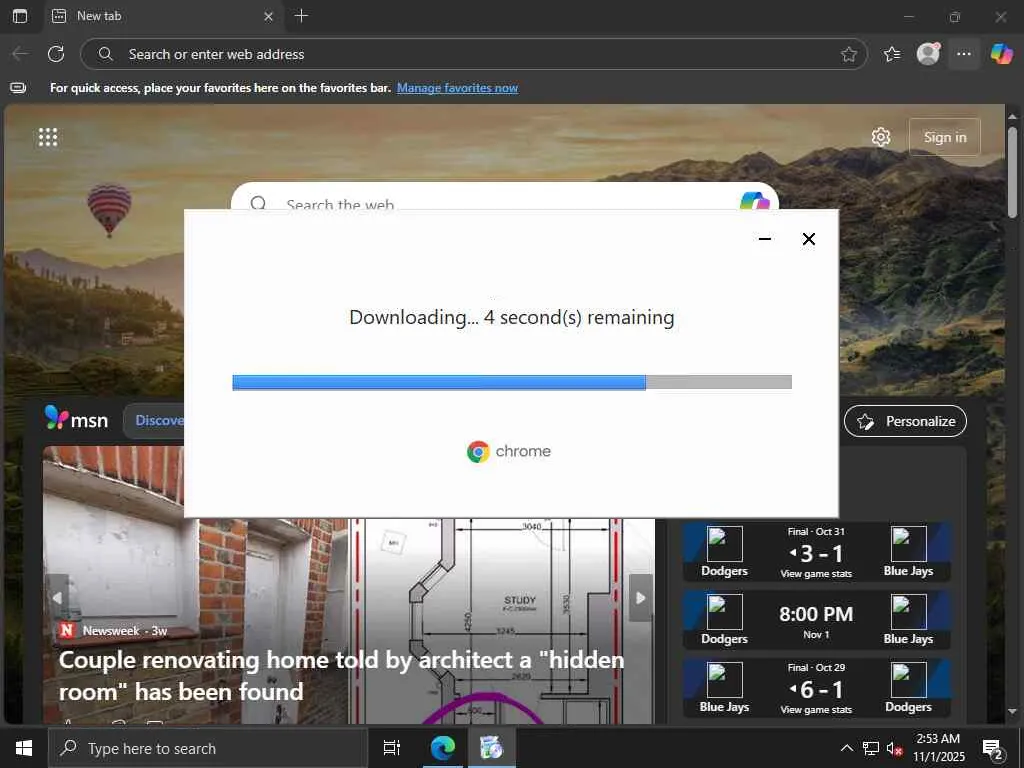Open Task View on taskbar
Screen dimensions: 1024x768
pos(392,748)
